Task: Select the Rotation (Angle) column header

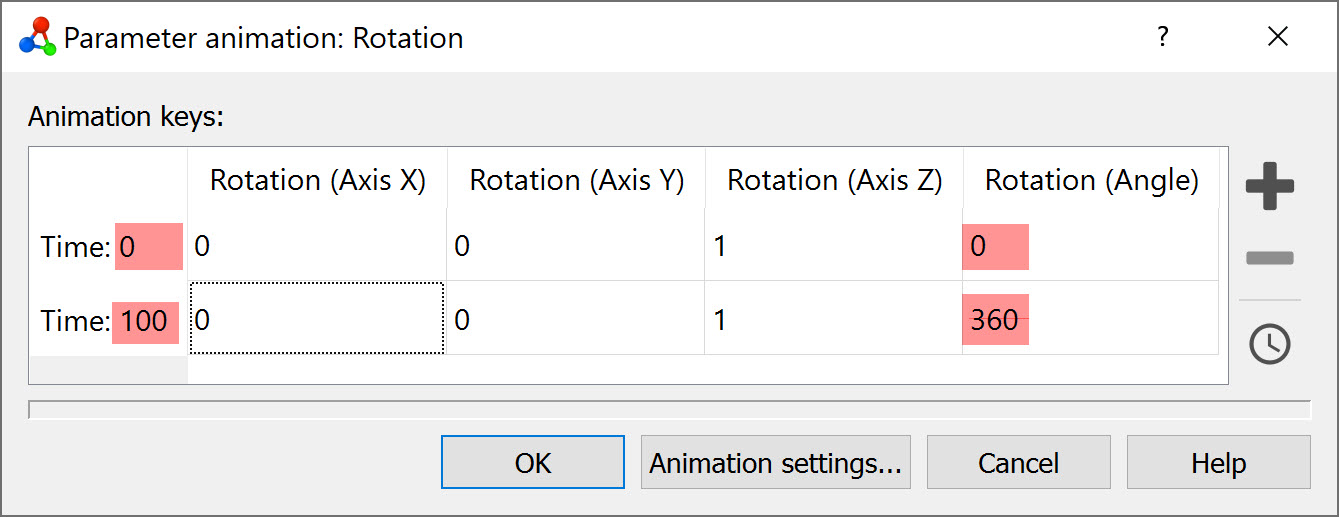Action: coord(1091,180)
